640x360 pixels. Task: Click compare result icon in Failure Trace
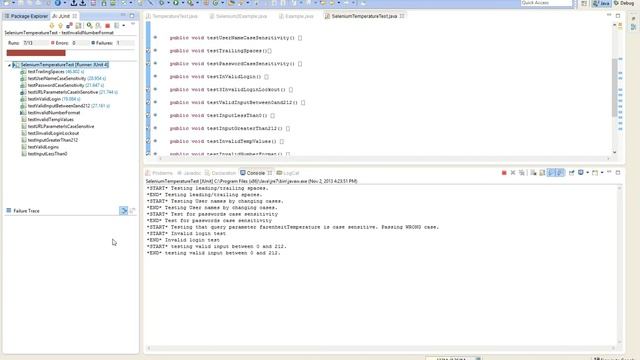coord(132,211)
